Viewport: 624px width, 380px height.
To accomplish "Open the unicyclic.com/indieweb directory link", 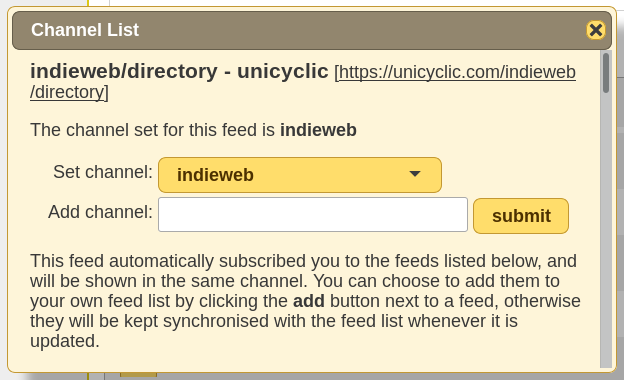I will (x=457, y=72).
